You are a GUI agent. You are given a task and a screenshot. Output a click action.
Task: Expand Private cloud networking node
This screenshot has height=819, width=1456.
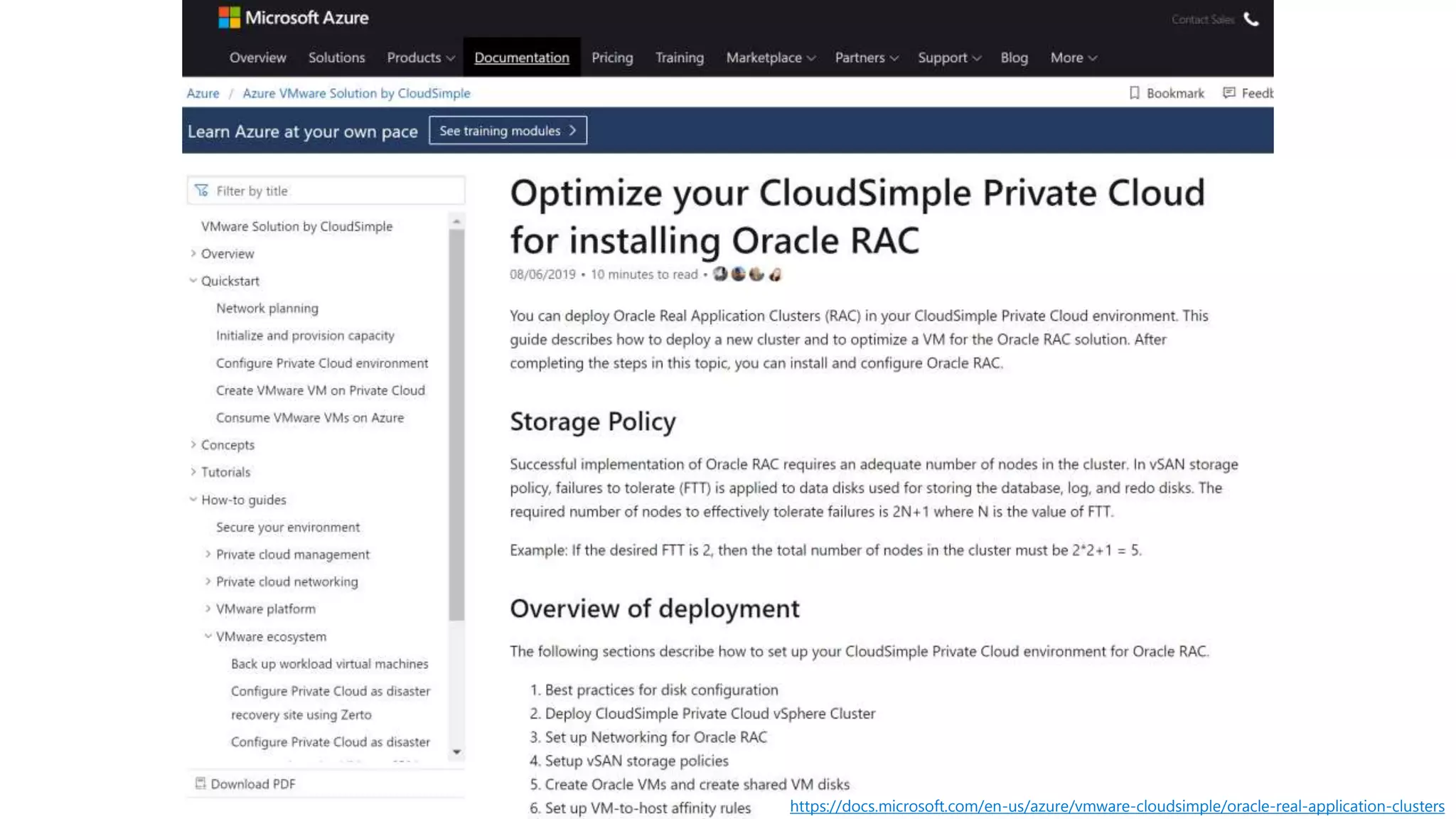click(x=208, y=581)
